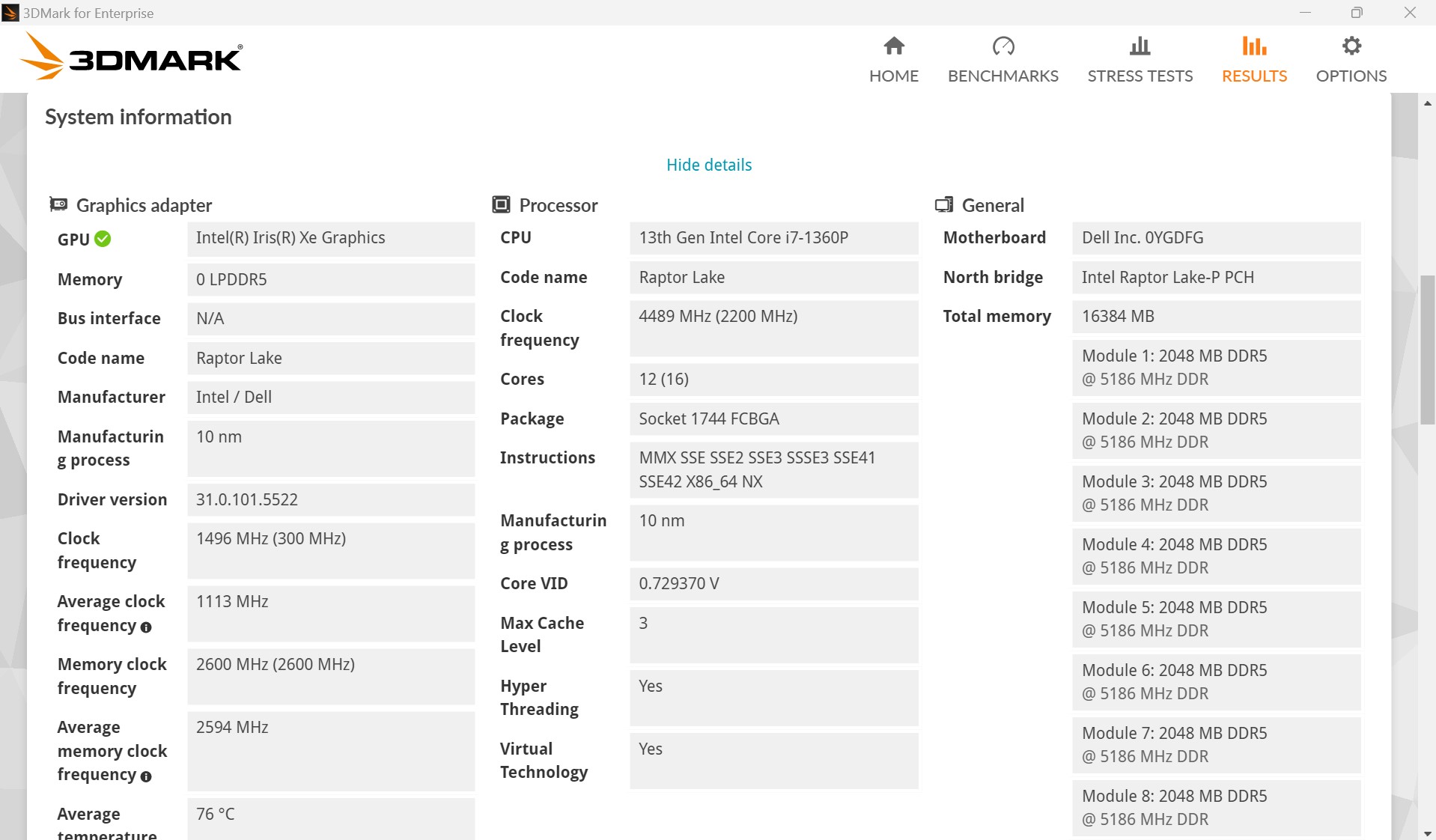Screen dimensions: 1436x840
Task: Click the 2594 MHz average memory clock value
Action: tap(331, 751)
